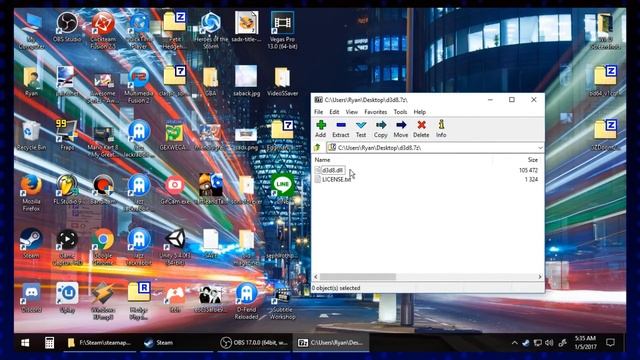Screen dimensions: 640x360
Task: Click the 7-Zip taskbar button
Action: coord(331,342)
